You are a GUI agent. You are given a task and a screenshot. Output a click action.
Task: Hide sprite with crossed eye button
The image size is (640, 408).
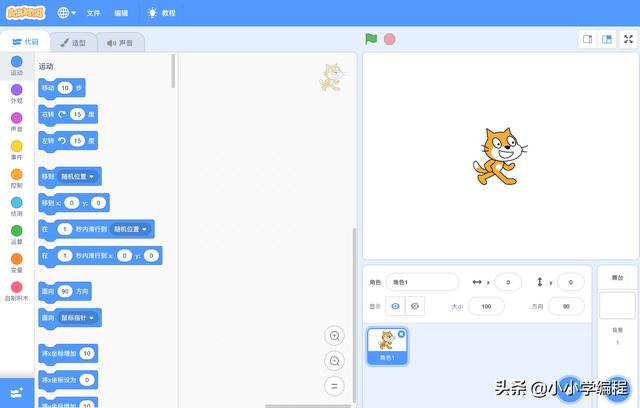pos(415,306)
